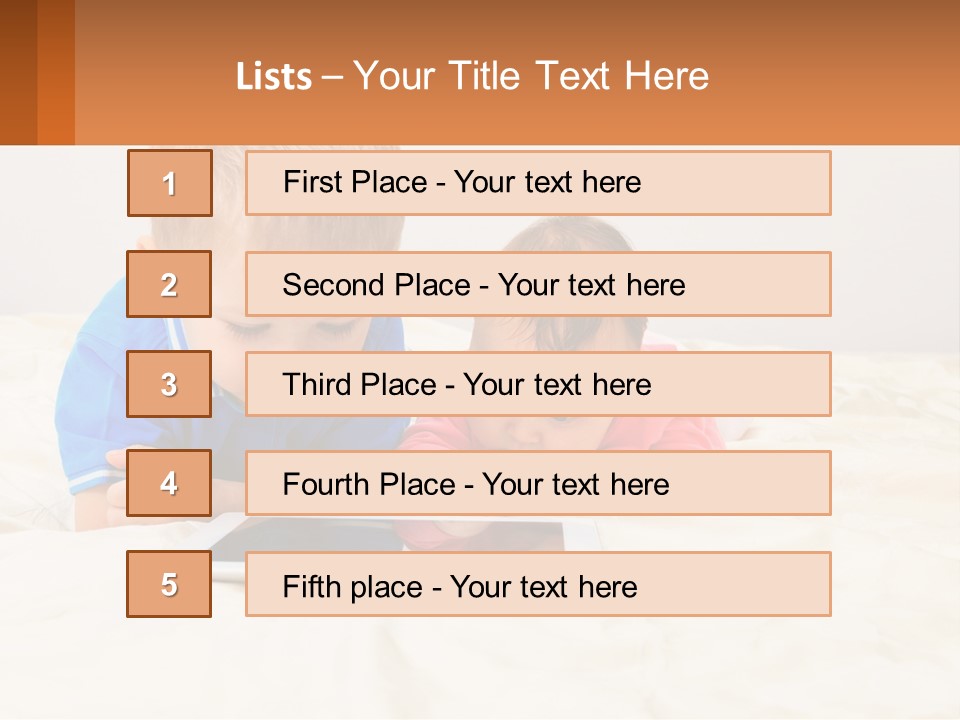Click the number 3 list marker
960x720 pixels.
[169, 384]
